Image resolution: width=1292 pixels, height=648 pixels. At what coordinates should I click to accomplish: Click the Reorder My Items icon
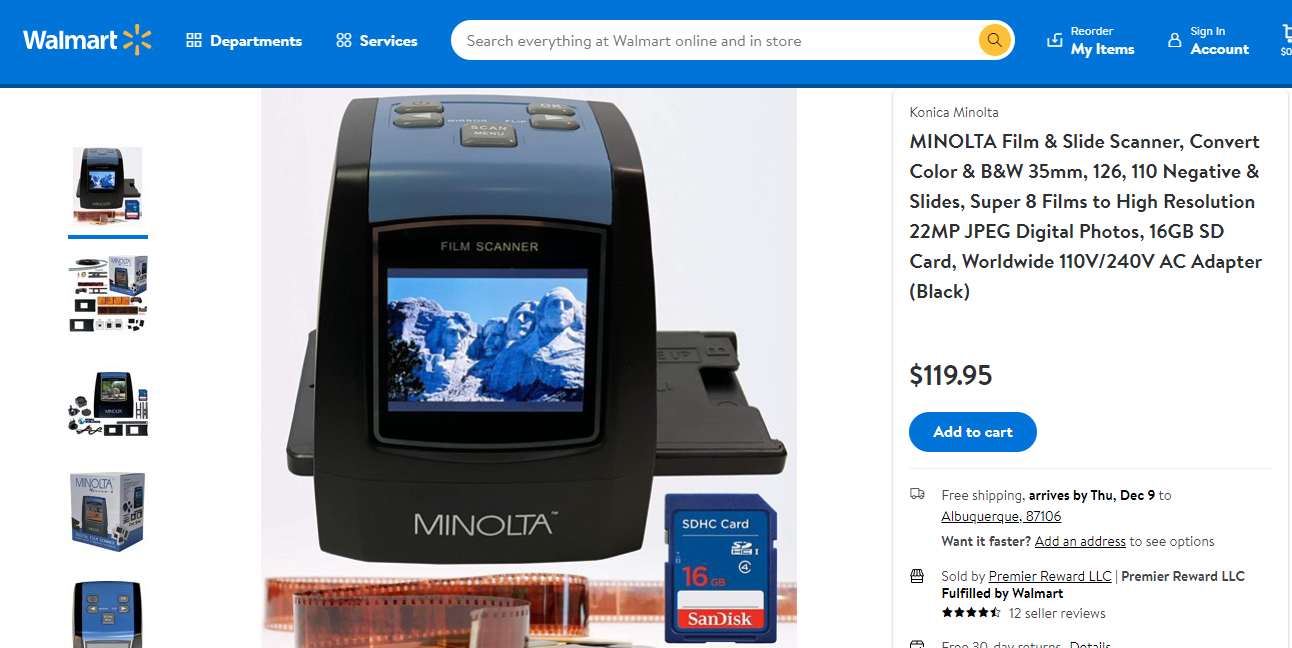click(1055, 40)
